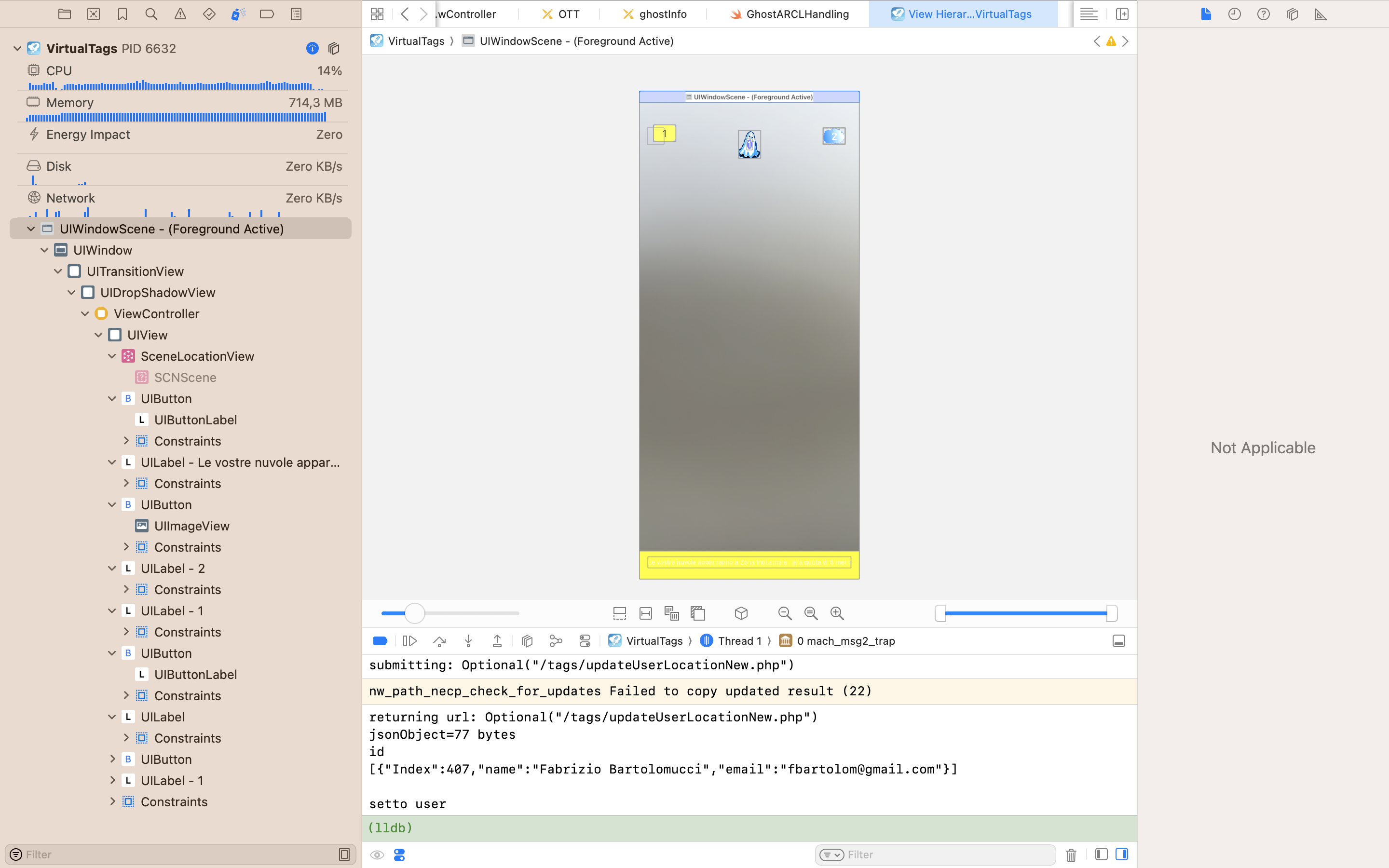1389x868 pixels.
Task: Toggle the console pane visibility button
Action: point(1121,854)
